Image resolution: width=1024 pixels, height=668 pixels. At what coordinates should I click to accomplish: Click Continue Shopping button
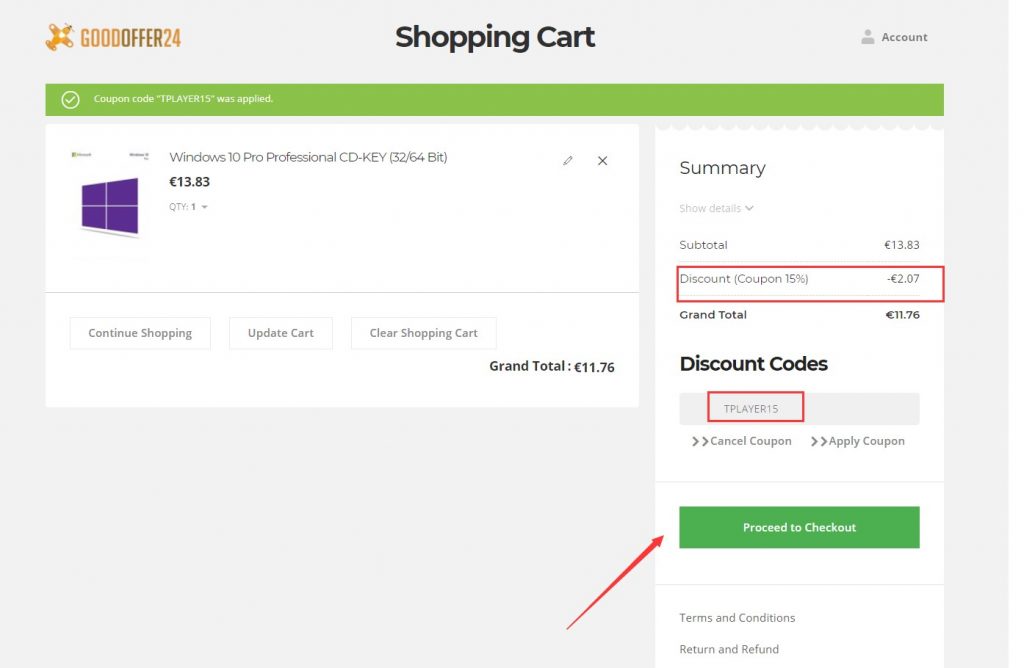coord(140,333)
